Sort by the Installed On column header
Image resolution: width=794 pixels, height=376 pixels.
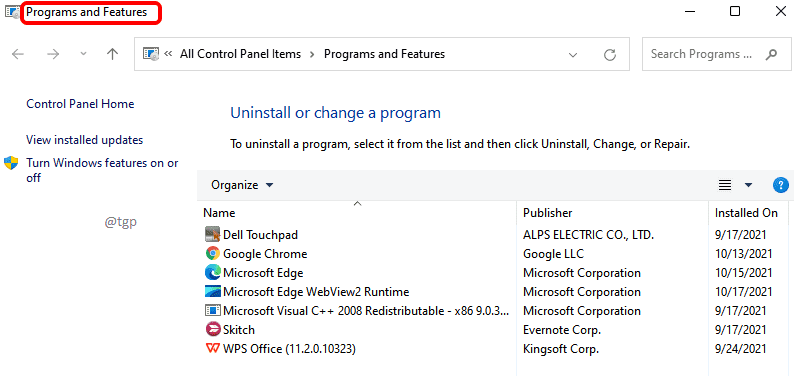746,213
